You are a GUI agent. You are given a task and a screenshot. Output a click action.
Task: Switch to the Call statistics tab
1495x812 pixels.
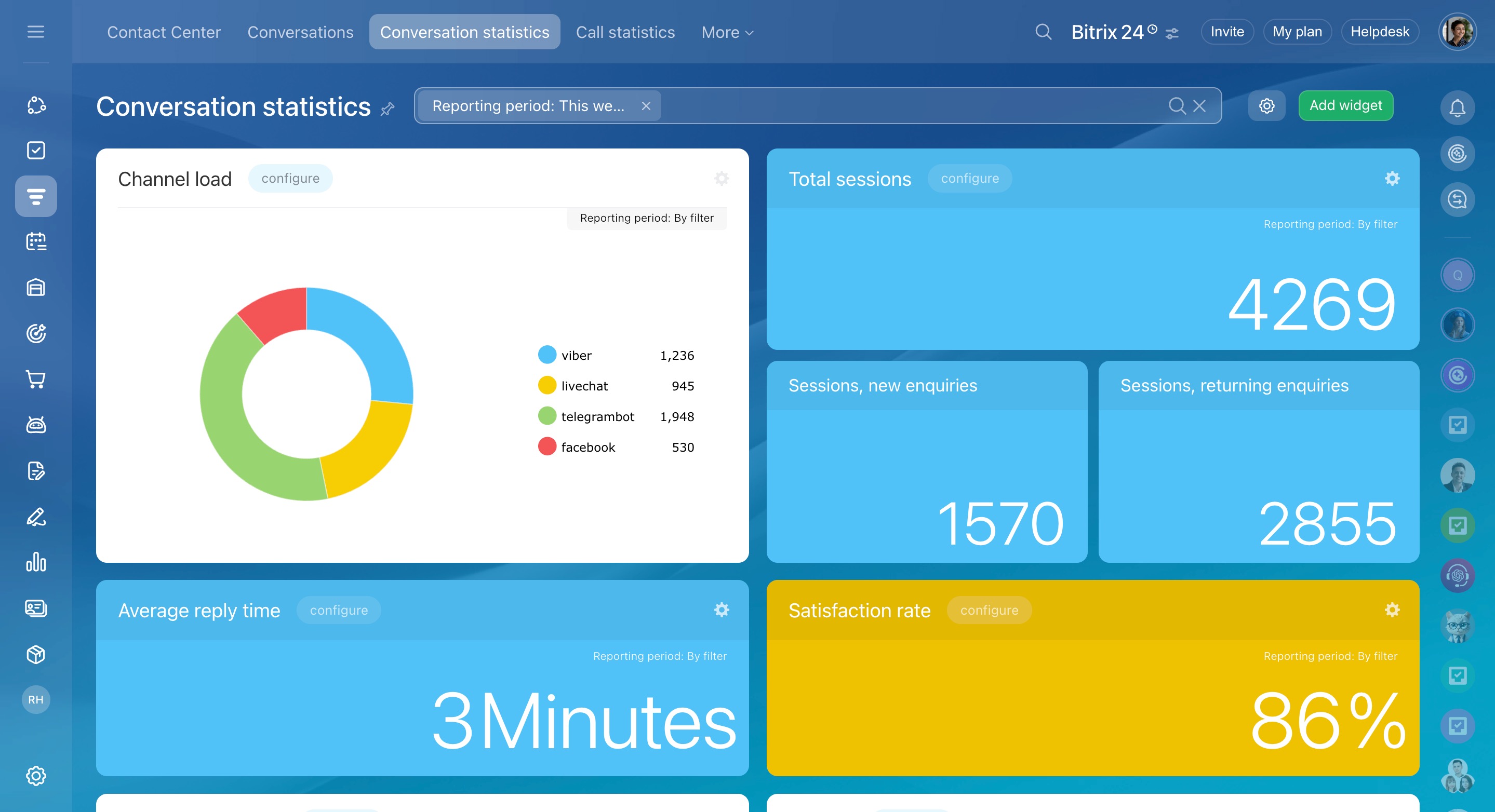click(625, 33)
